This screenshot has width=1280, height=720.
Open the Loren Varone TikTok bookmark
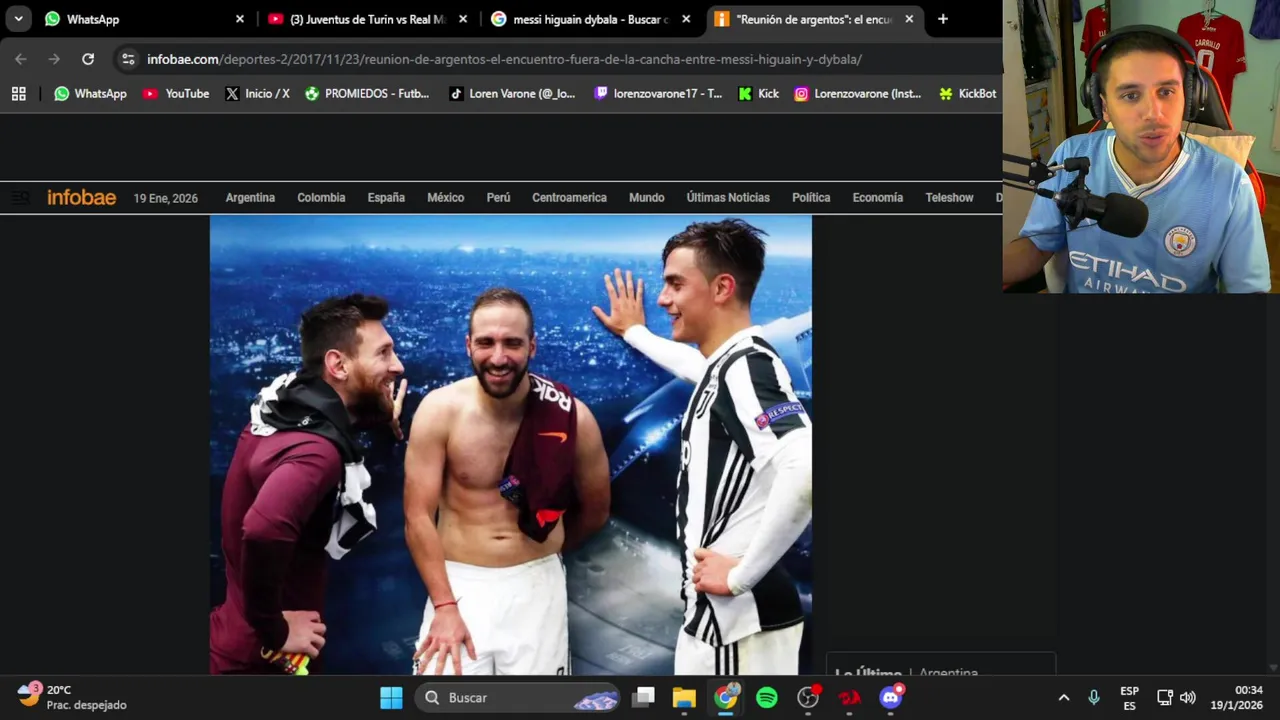(512, 93)
